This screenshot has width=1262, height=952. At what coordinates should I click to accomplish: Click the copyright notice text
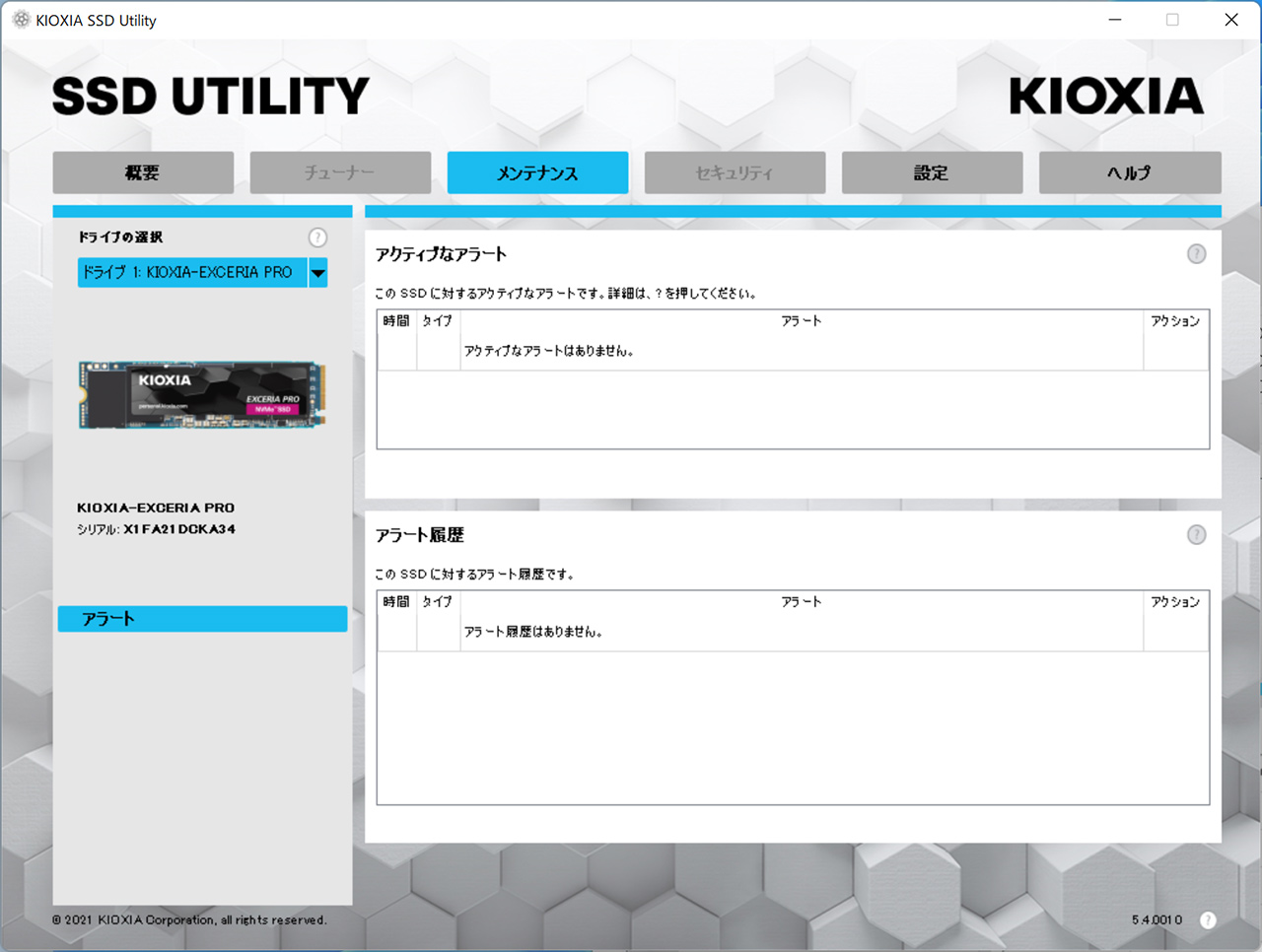(x=189, y=919)
